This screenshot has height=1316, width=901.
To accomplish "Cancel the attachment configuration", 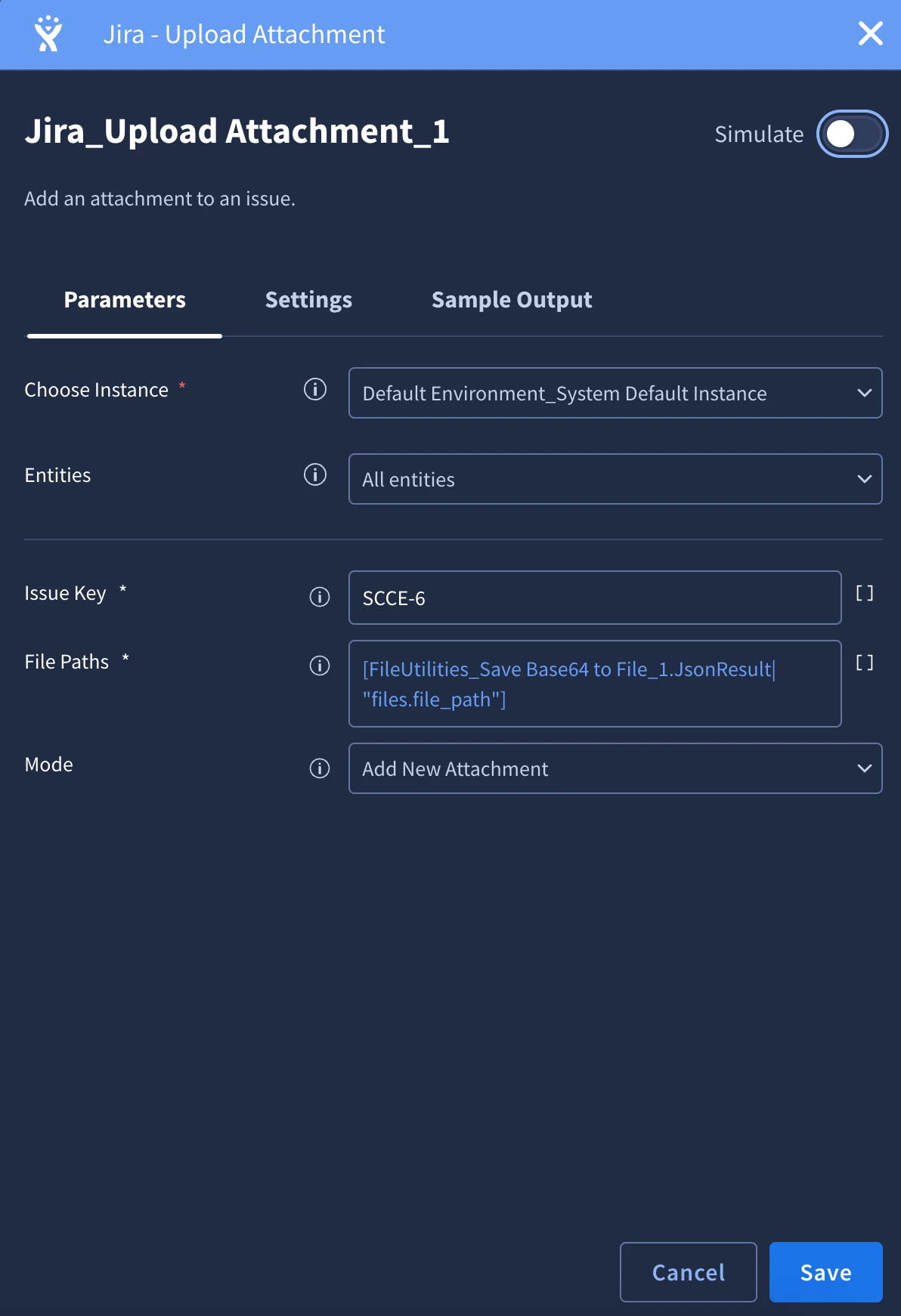I will pos(689,1272).
